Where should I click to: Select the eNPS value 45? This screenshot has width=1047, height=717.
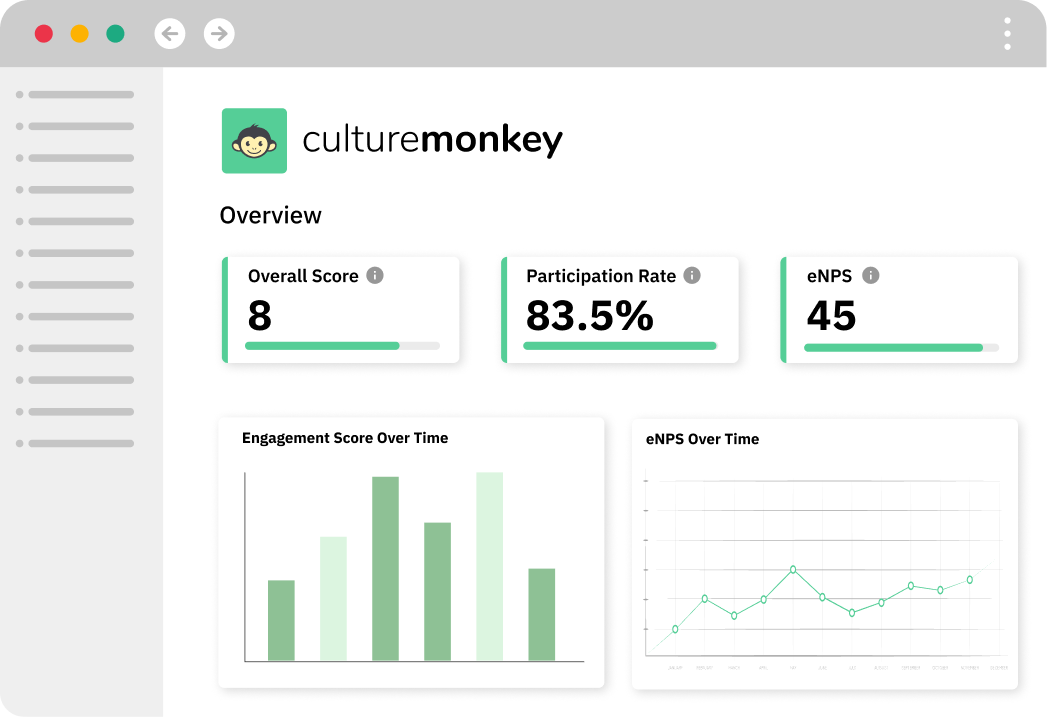pyautogui.click(x=831, y=316)
